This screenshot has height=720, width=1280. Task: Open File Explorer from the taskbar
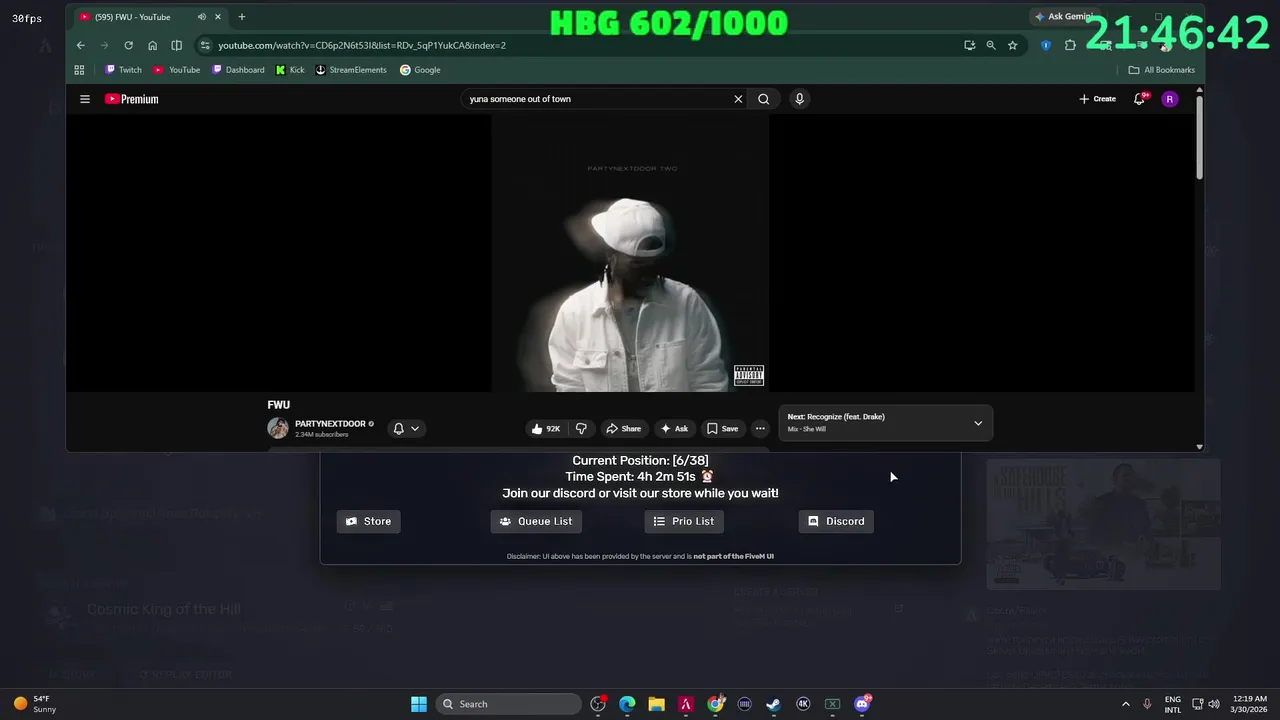[656, 704]
